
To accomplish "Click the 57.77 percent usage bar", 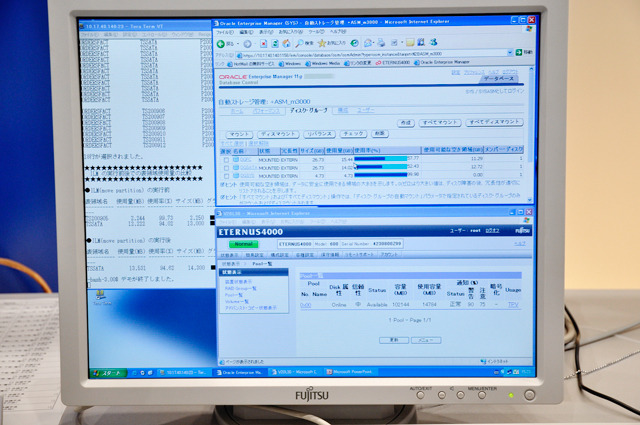I will (380, 158).
